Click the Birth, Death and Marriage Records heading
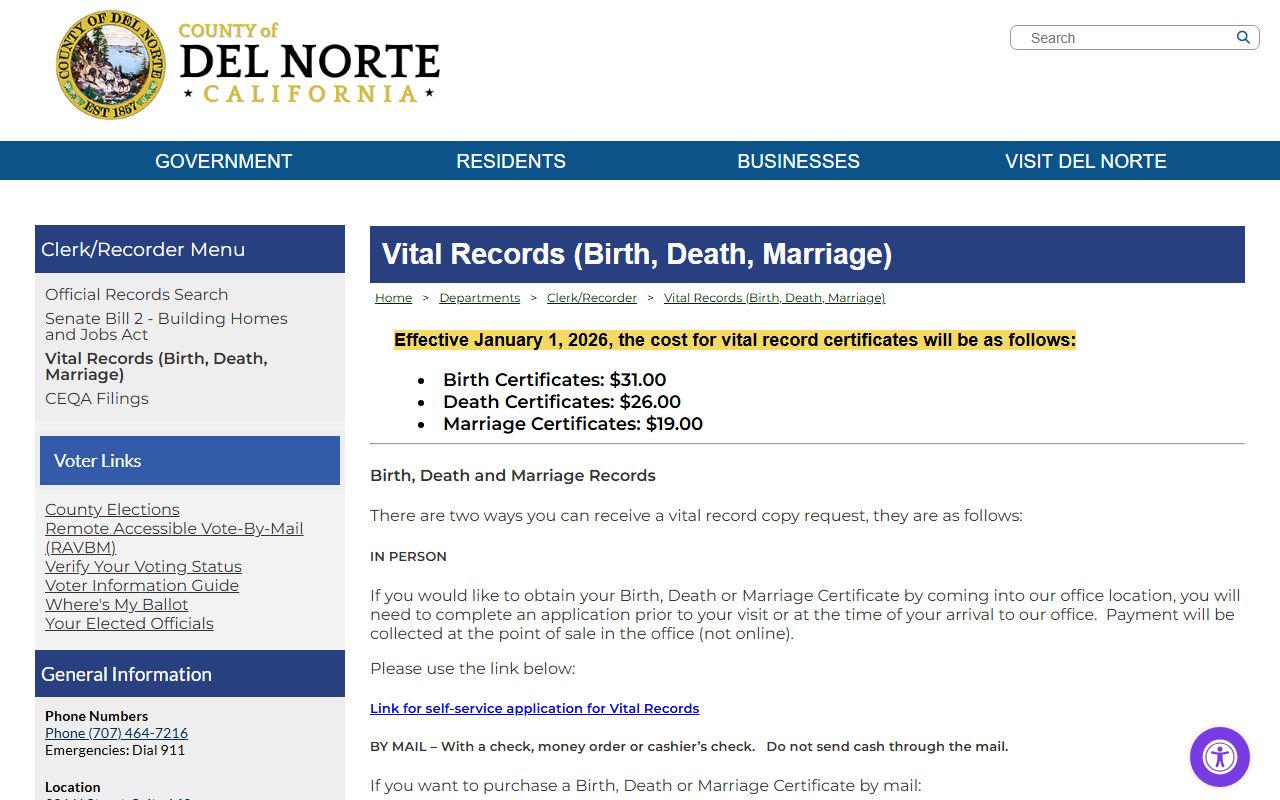The image size is (1280, 800). [x=513, y=475]
